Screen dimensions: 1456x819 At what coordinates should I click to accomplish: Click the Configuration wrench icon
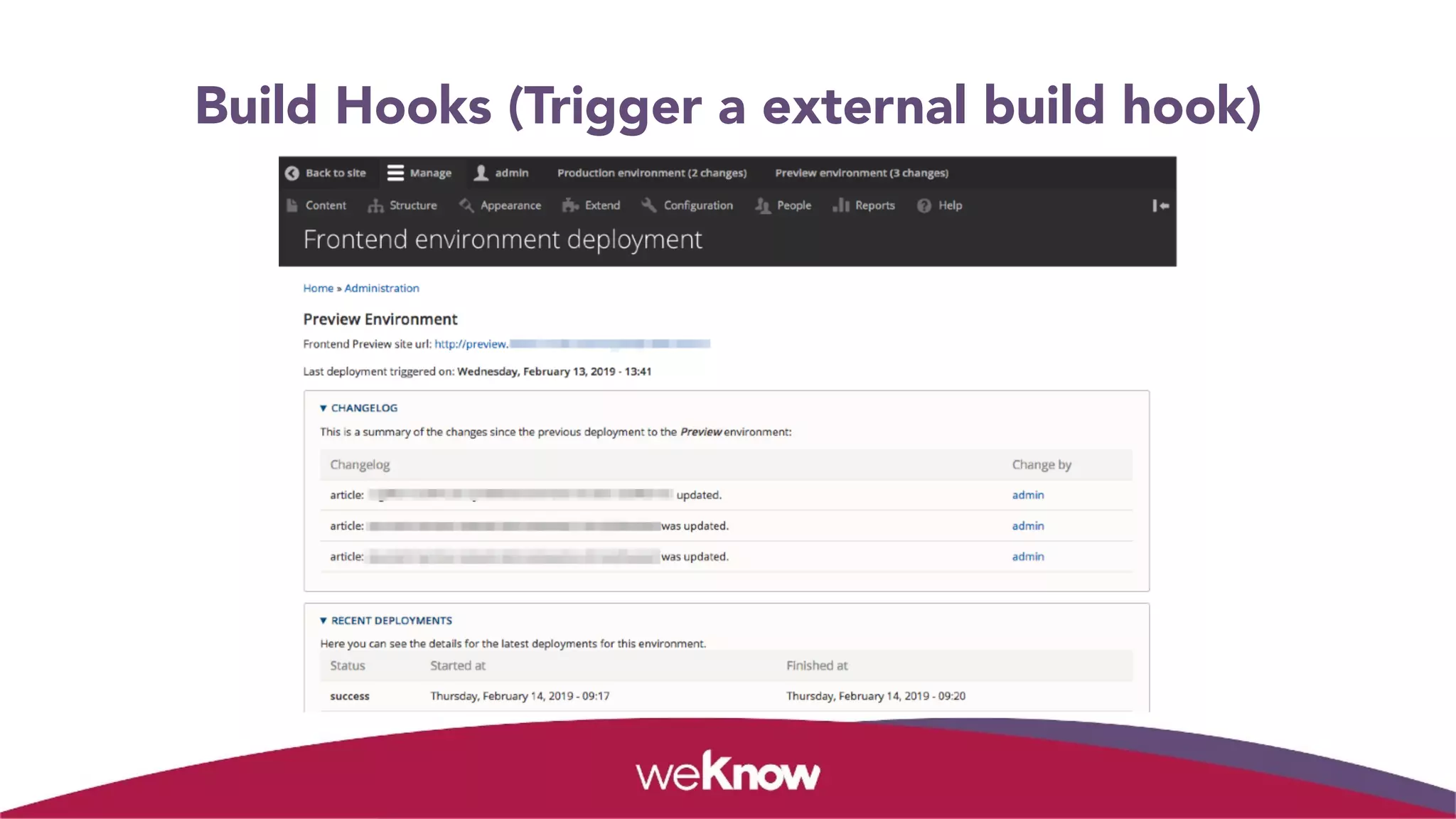coord(648,205)
